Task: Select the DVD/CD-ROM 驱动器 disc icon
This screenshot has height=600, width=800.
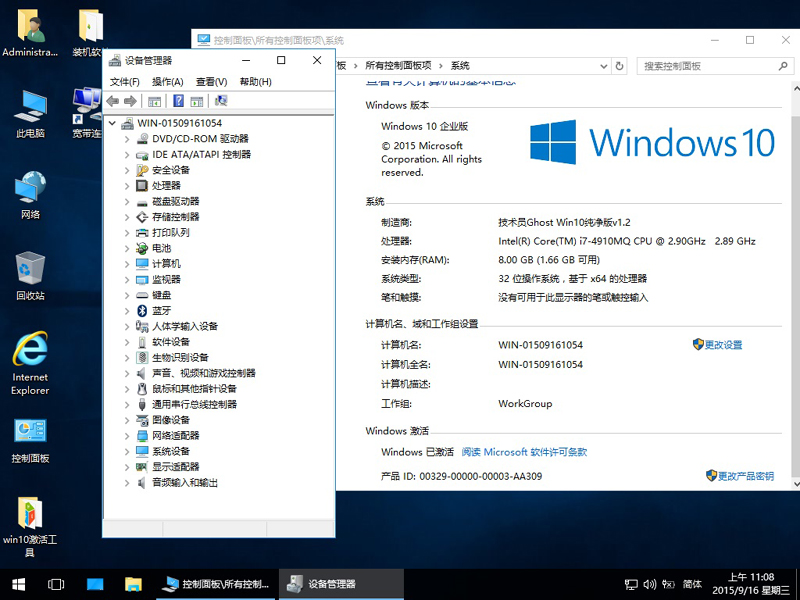Action: (142, 139)
